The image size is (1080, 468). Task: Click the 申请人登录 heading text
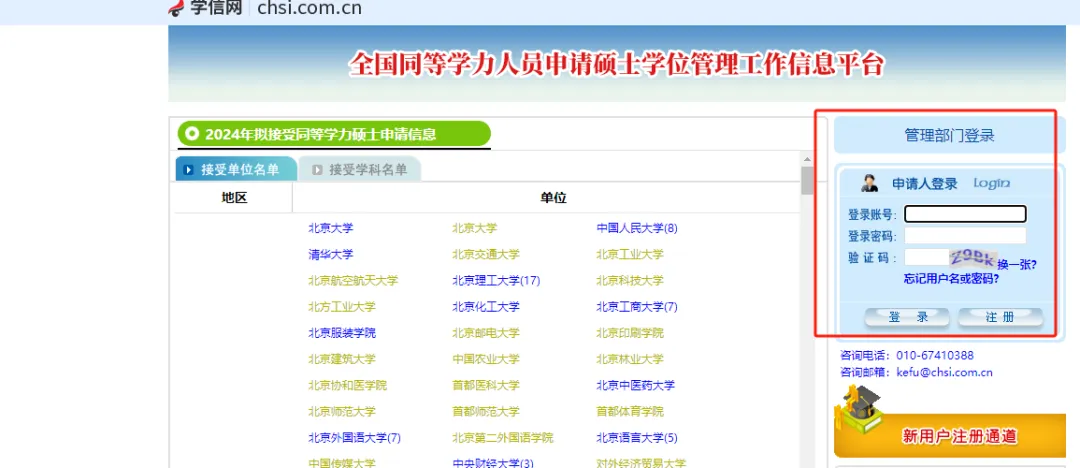click(924, 183)
